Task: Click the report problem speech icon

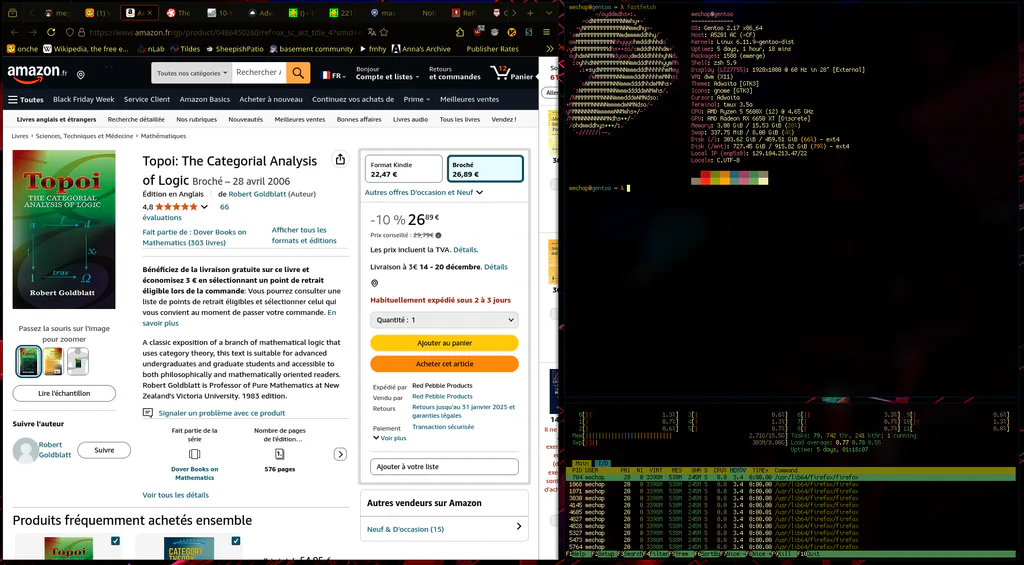Action: tap(148, 413)
